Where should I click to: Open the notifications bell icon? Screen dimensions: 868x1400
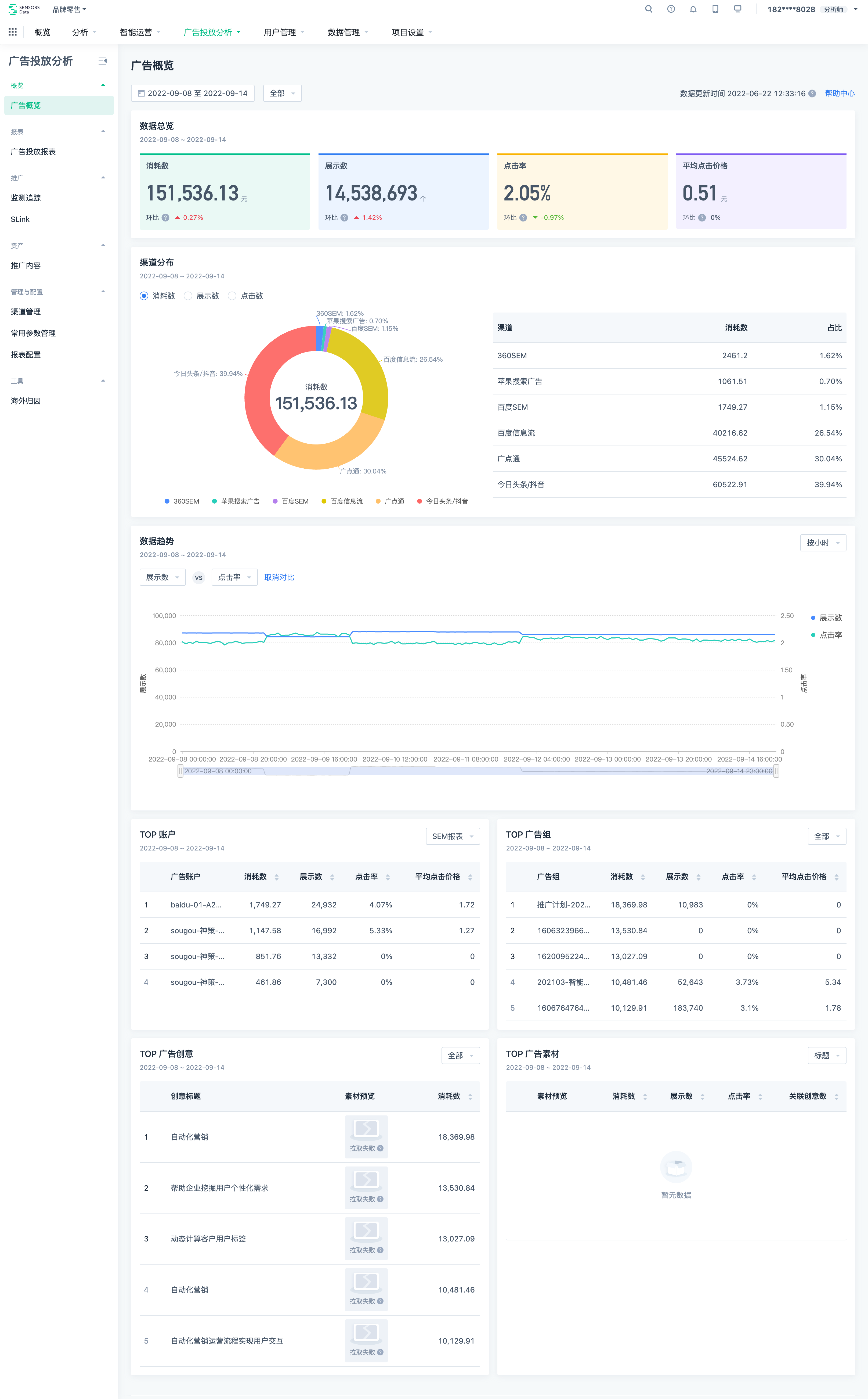[x=693, y=9]
